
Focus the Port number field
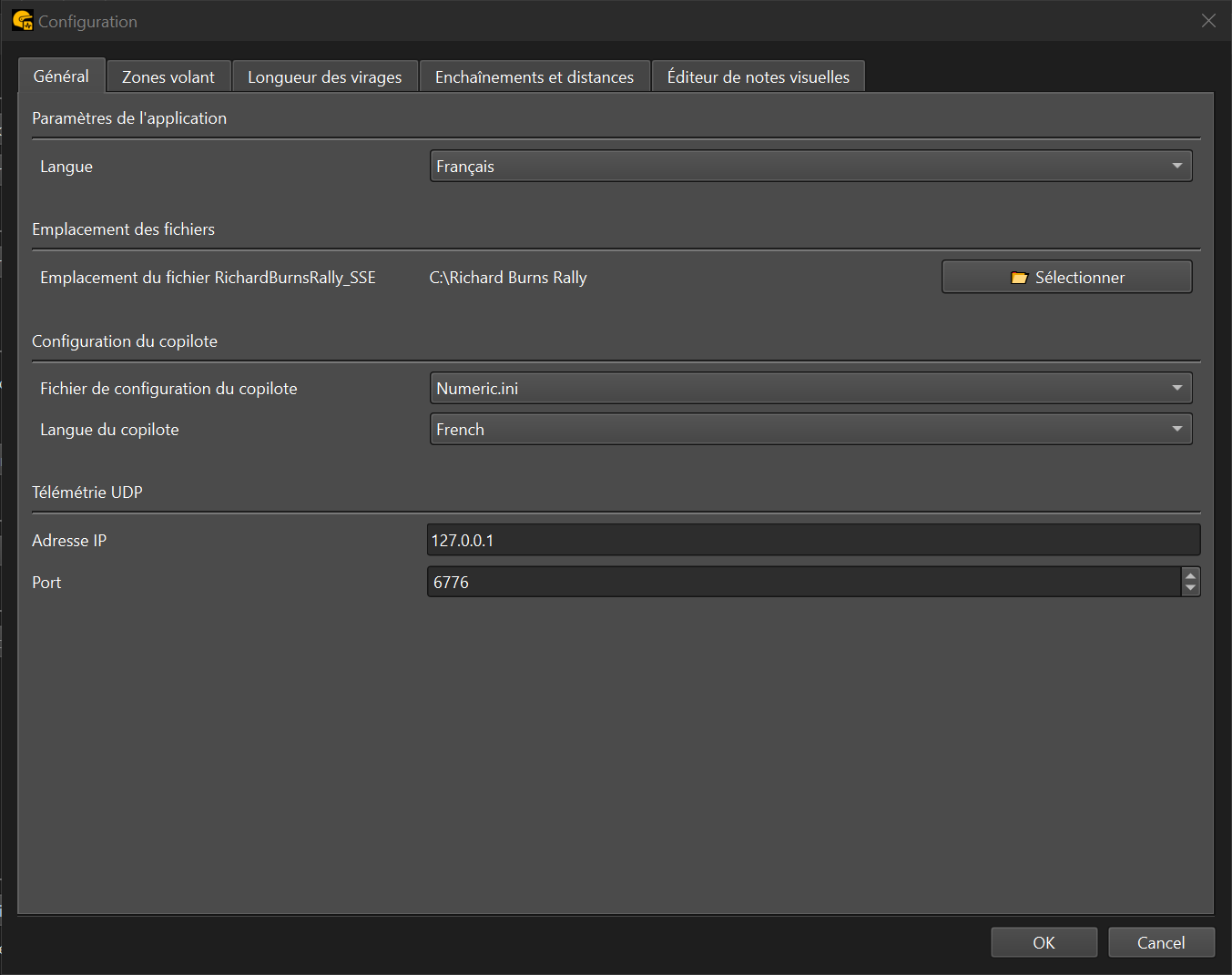click(x=801, y=583)
